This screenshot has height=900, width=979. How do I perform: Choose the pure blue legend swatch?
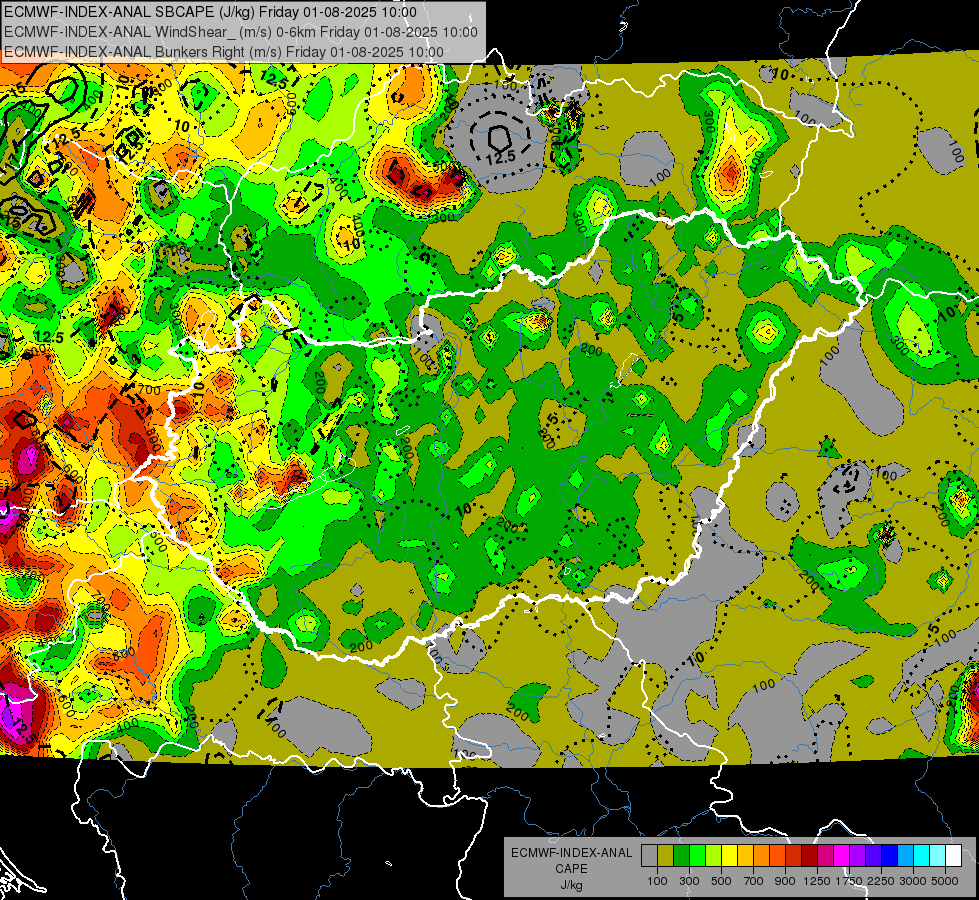tap(889, 855)
